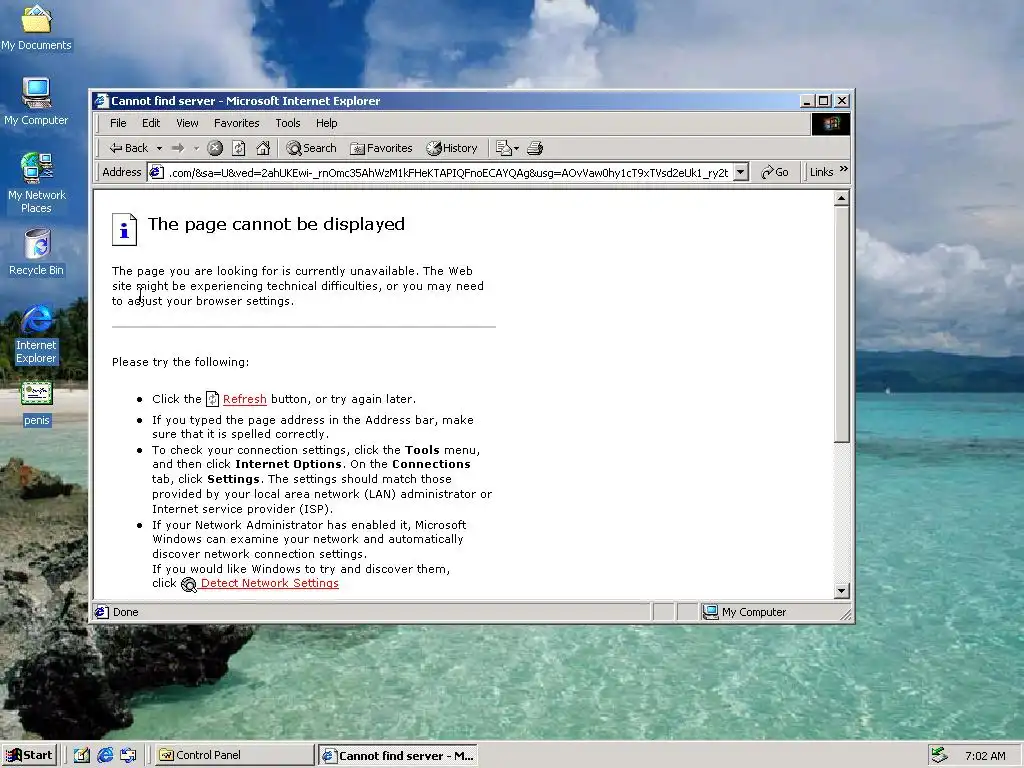Click Show Desktop quick launch icon

click(x=82, y=755)
